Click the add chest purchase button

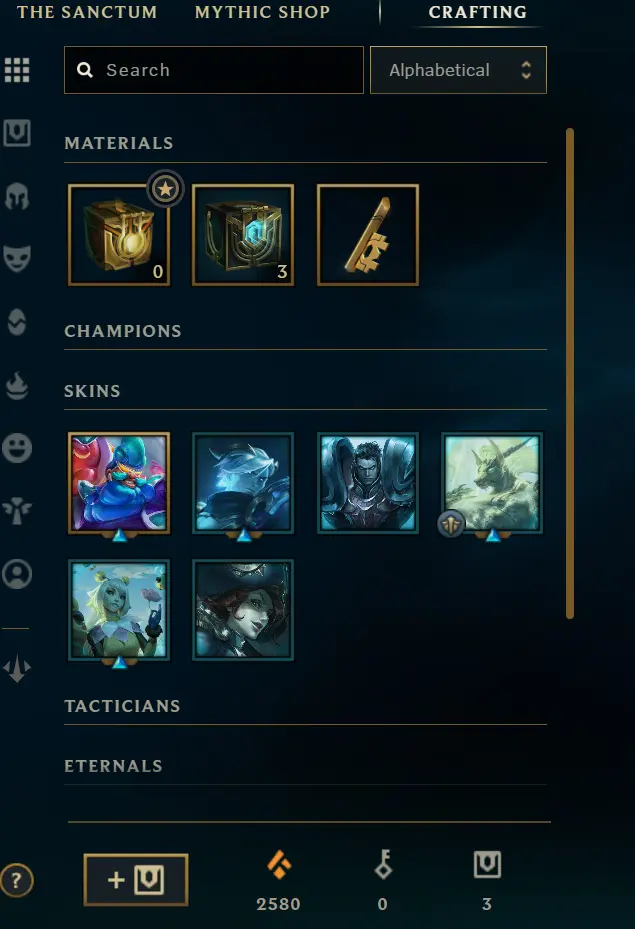pyautogui.click(x=136, y=880)
